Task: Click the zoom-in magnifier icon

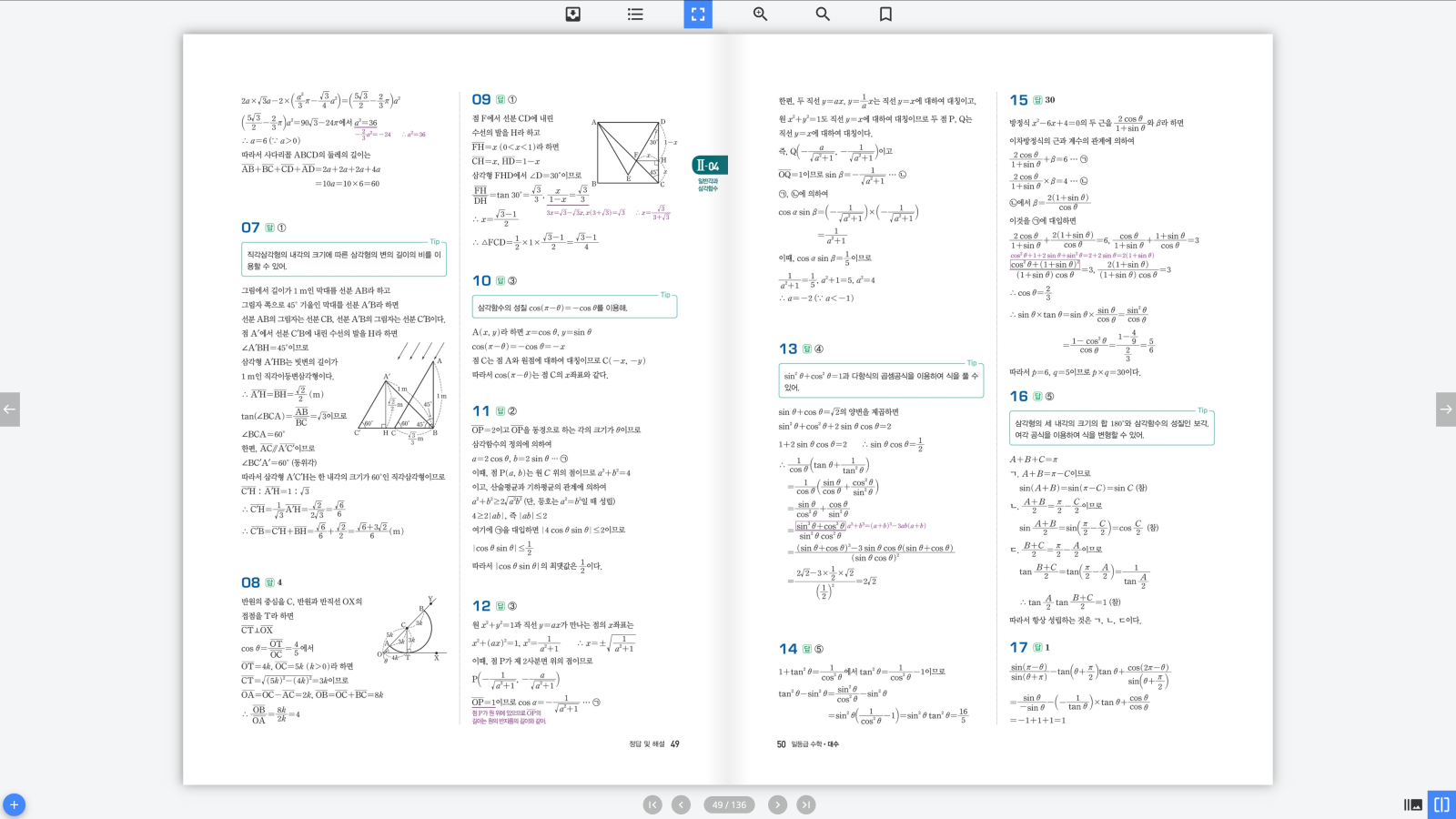Action: click(760, 14)
